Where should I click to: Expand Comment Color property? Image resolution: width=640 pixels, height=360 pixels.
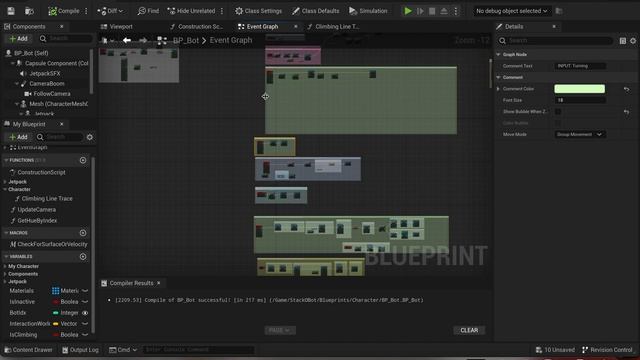[498, 89]
